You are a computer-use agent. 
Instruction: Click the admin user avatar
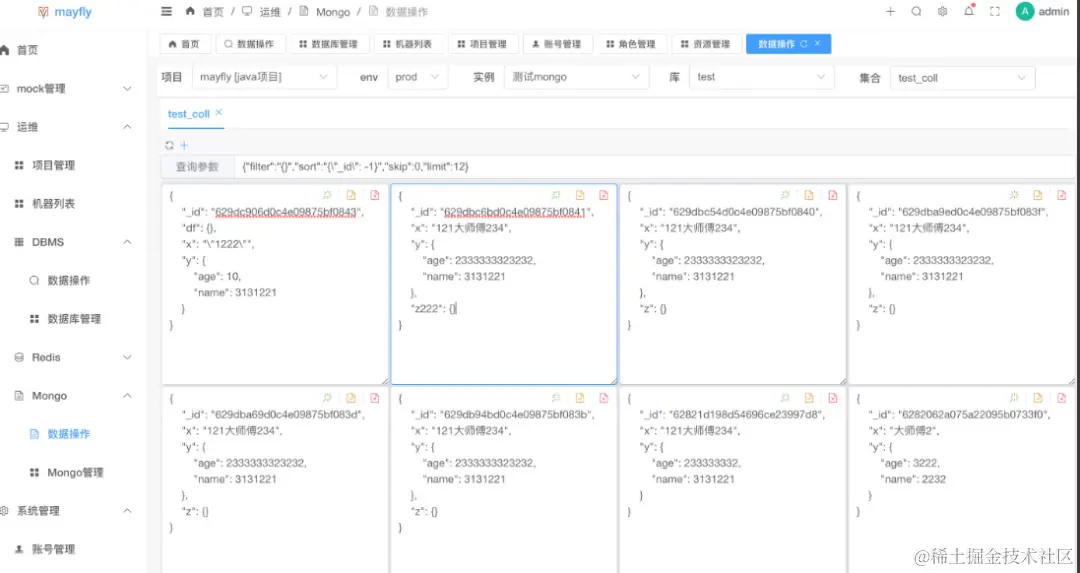click(1025, 11)
